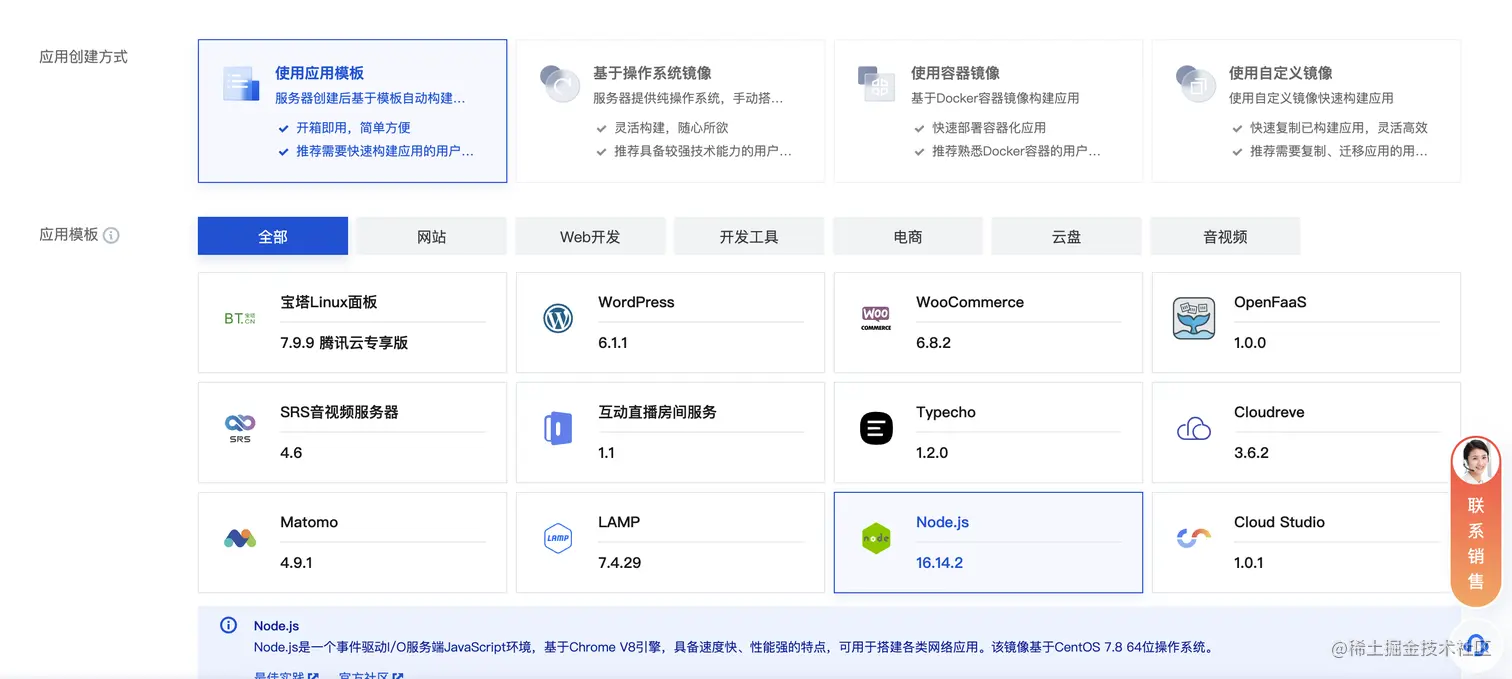Select the Cloudreve cloud icon
The image size is (1512, 679).
tap(1194, 429)
